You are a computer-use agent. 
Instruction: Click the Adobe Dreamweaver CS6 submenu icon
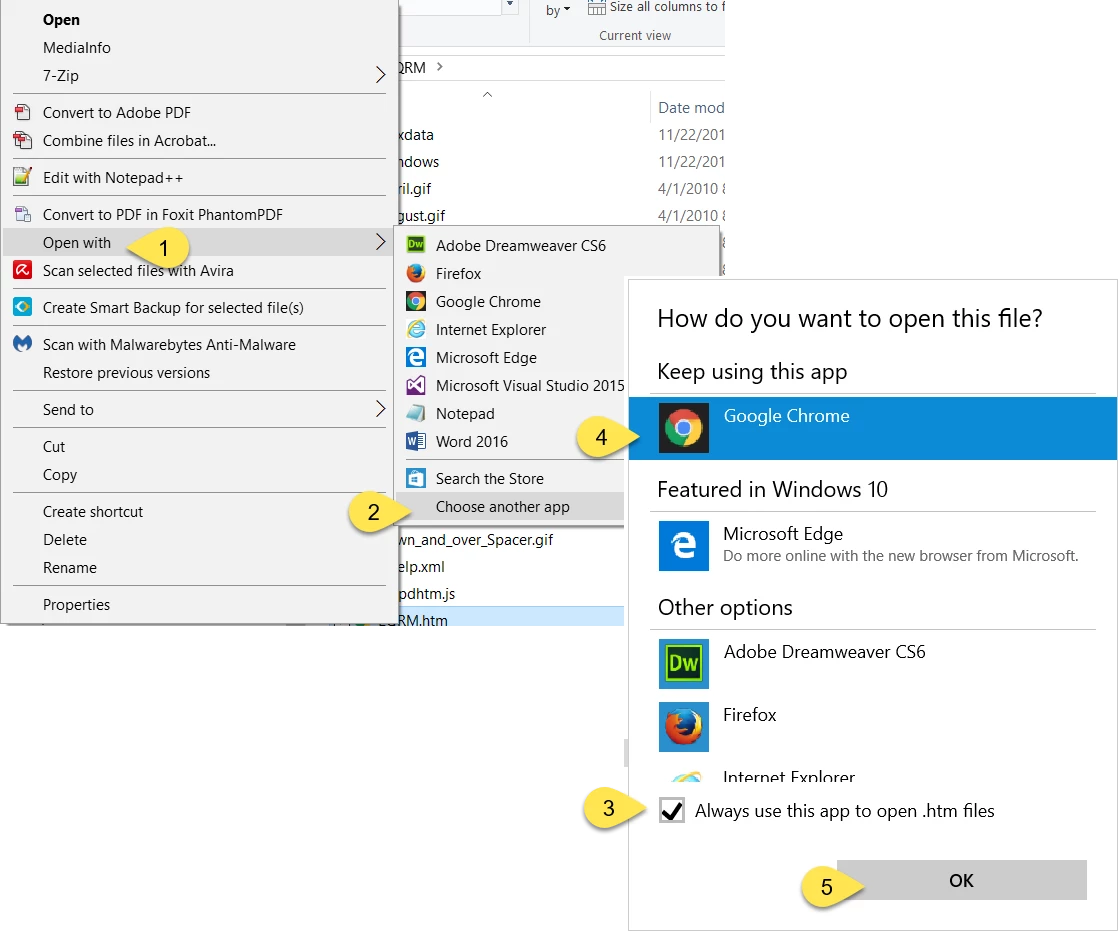point(416,245)
